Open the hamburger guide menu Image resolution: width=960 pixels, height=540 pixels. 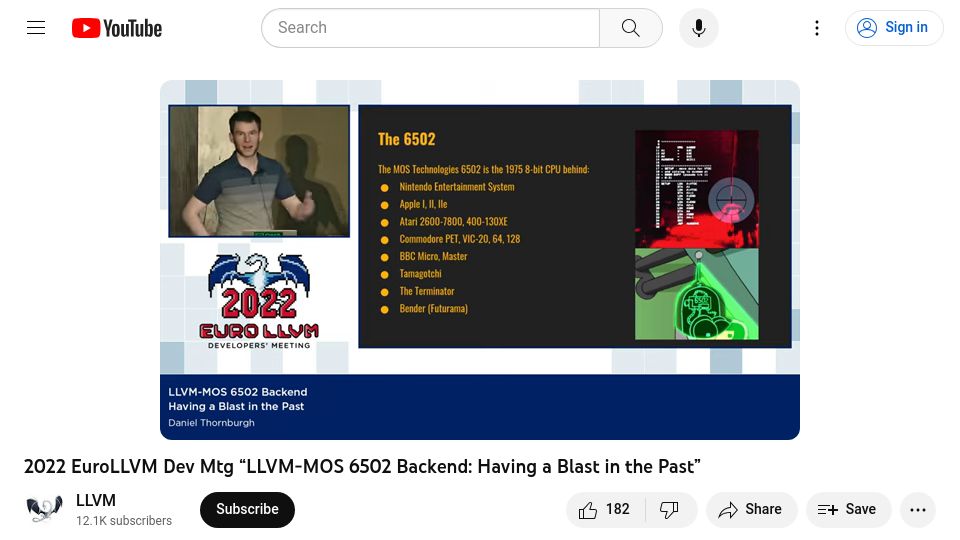36,28
